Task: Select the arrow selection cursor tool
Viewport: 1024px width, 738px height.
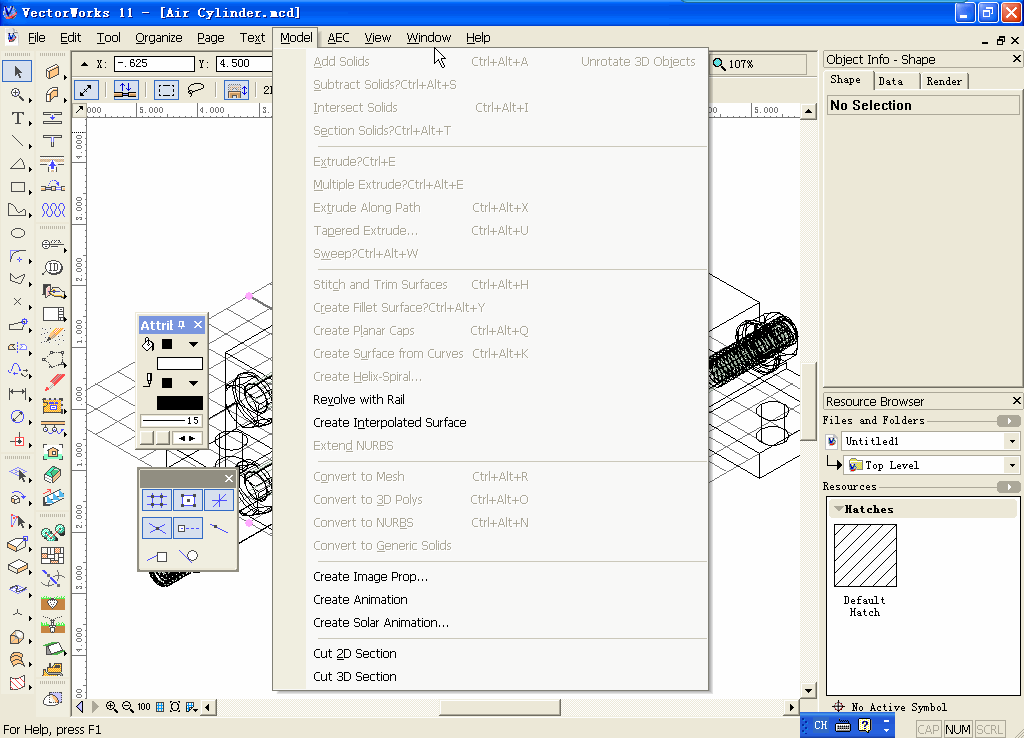Action: [18, 71]
